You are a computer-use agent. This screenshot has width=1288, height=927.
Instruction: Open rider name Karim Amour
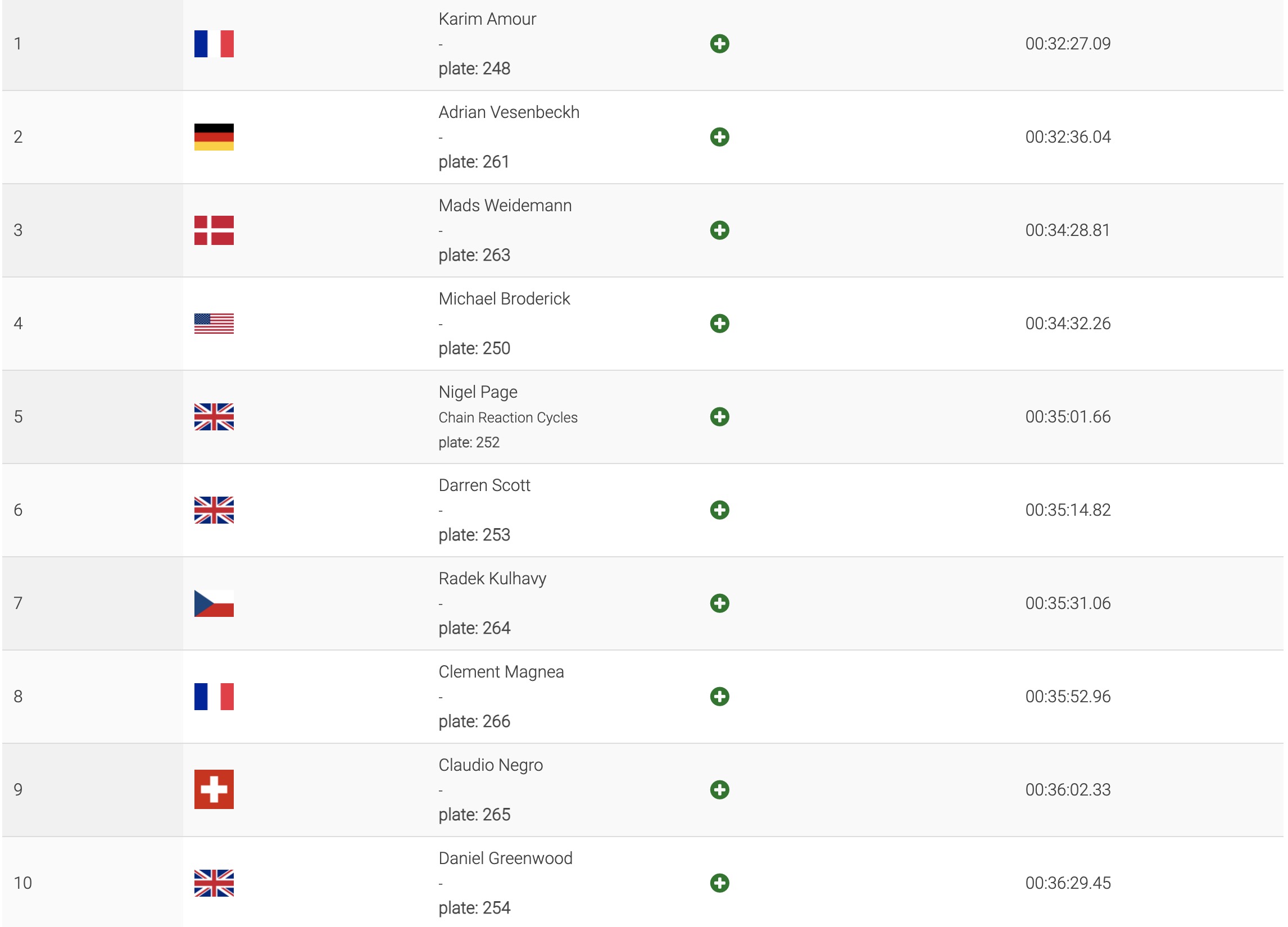click(x=487, y=19)
